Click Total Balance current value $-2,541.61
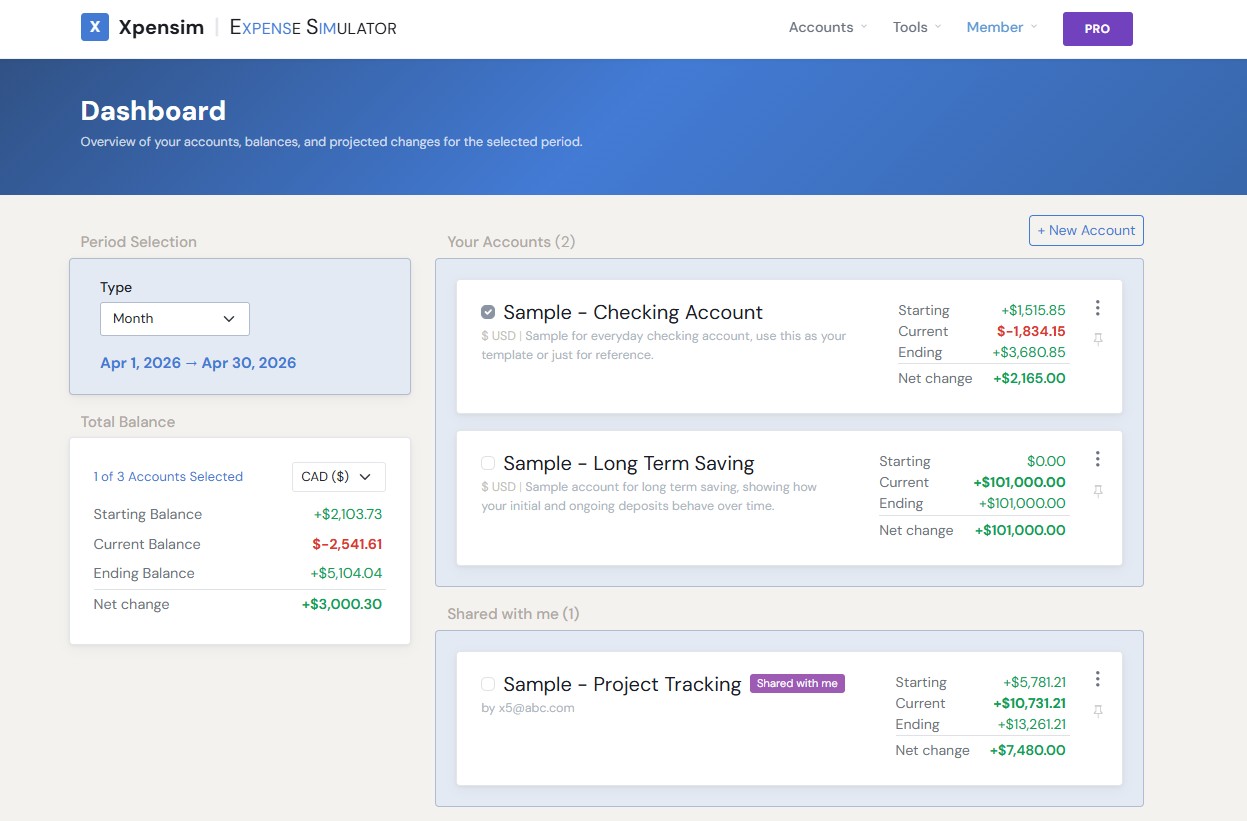 [x=347, y=544]
